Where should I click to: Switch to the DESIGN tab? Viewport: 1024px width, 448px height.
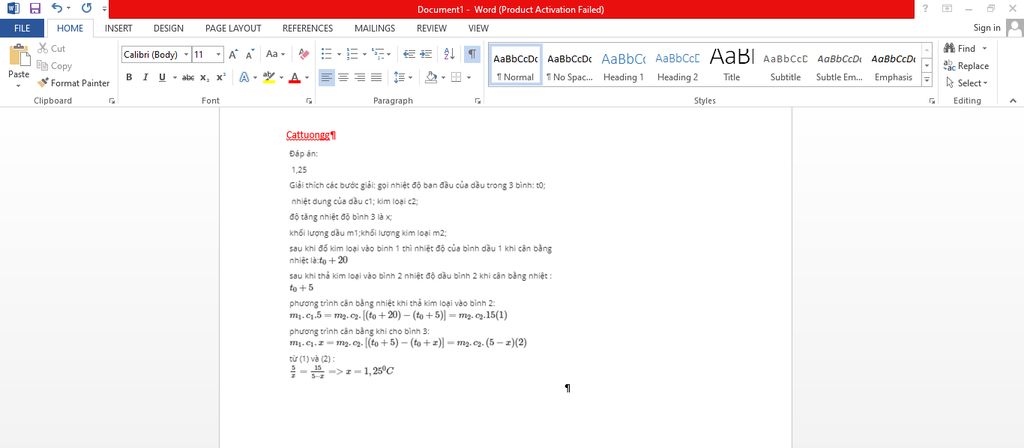click(168, 28)
